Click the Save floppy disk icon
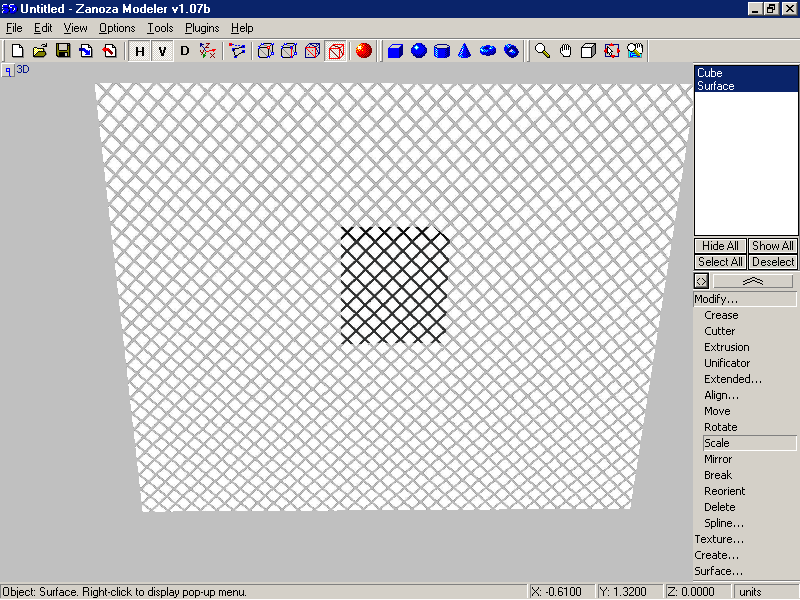The image size is (800, 600). point(63,51)
